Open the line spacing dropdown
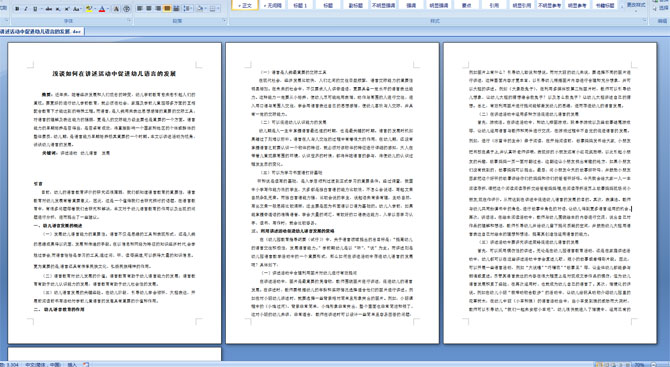This screenshot has width=670, height=367. 188,9
